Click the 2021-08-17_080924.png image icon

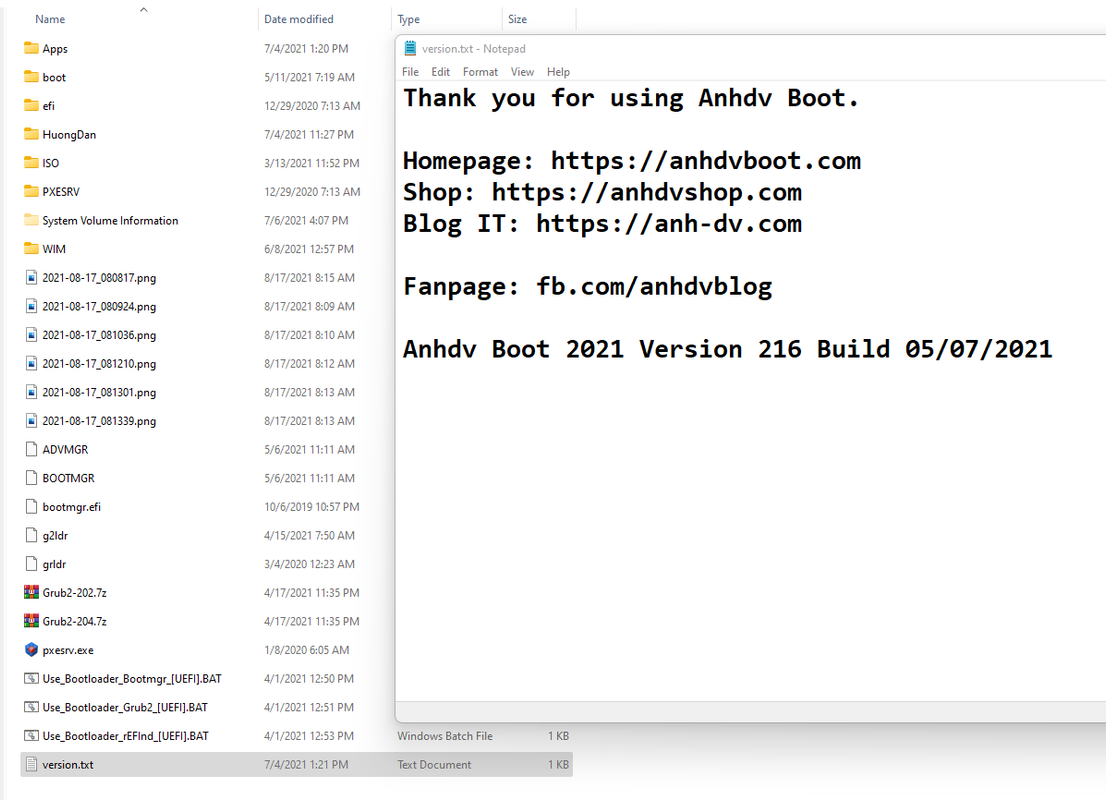coord(31,306)
